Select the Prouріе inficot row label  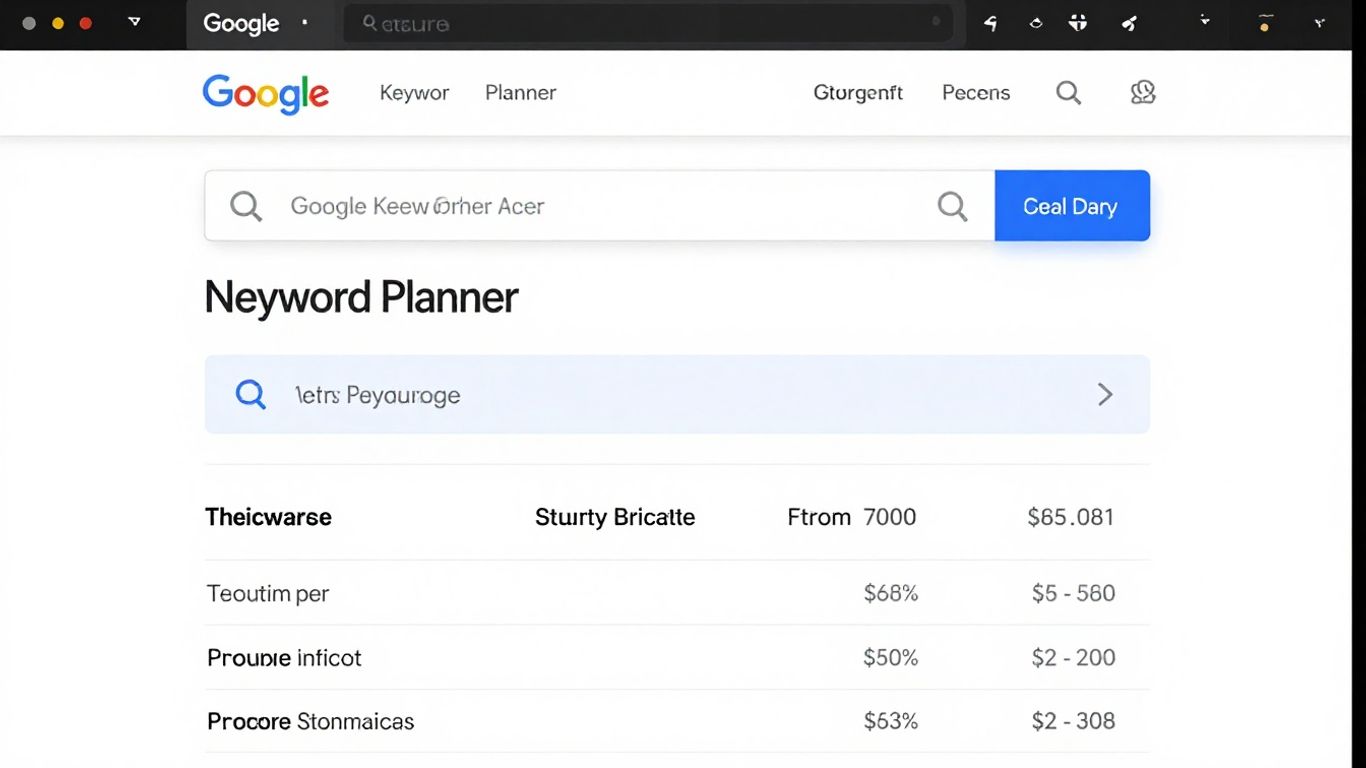click(x=284, y=658)
